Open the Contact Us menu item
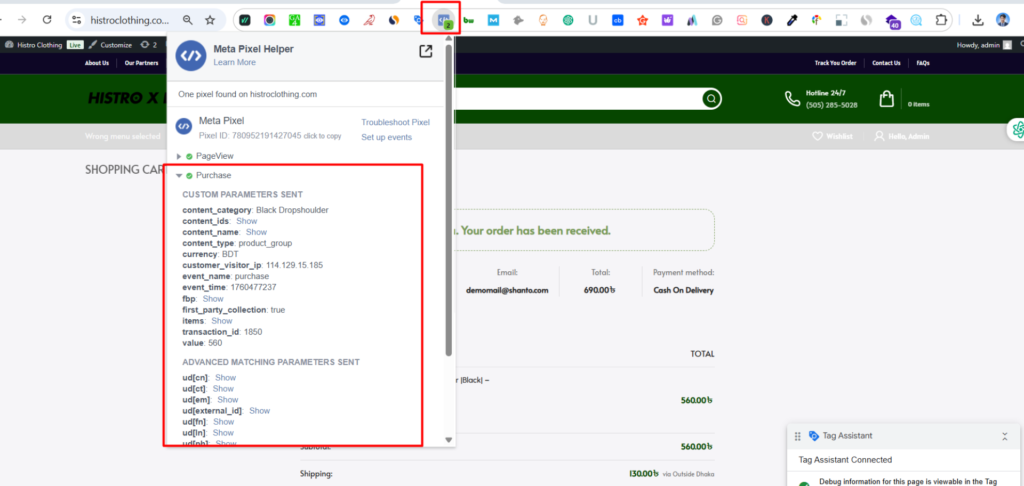 (885, 63)
